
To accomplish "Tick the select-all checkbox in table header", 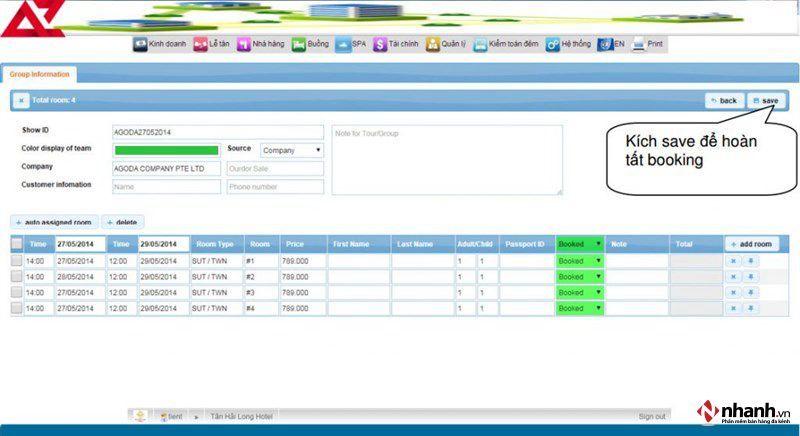I will tap(16, 244).
